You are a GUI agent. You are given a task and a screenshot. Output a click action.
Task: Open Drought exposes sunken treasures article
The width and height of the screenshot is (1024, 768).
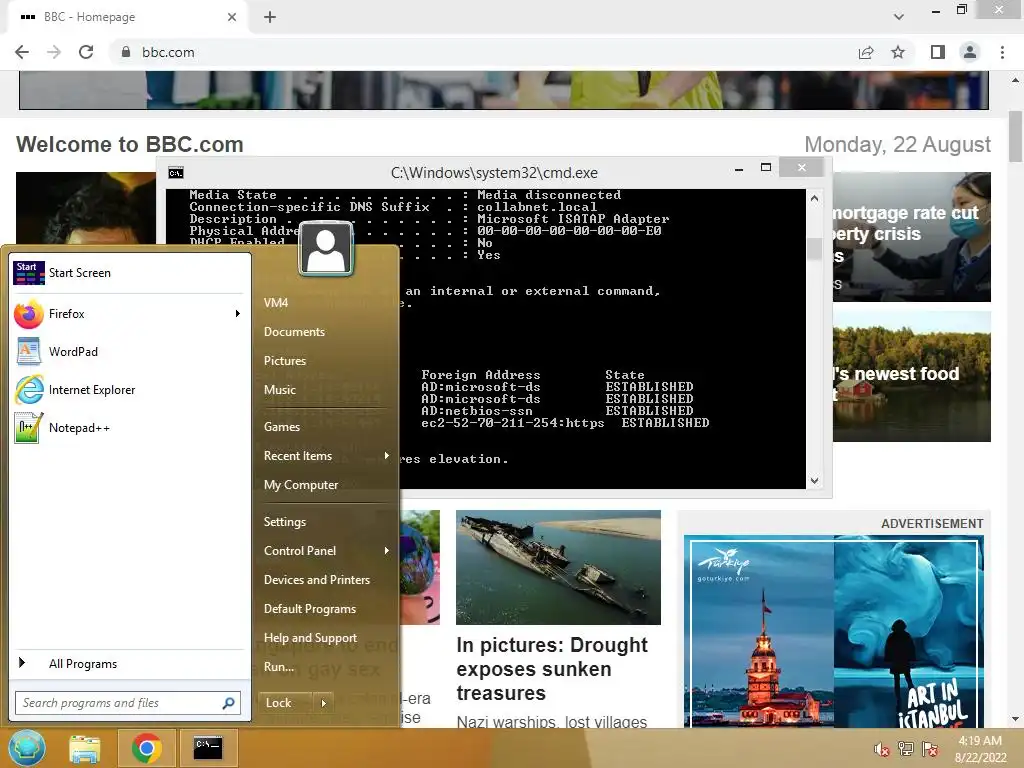pos(552,669)
